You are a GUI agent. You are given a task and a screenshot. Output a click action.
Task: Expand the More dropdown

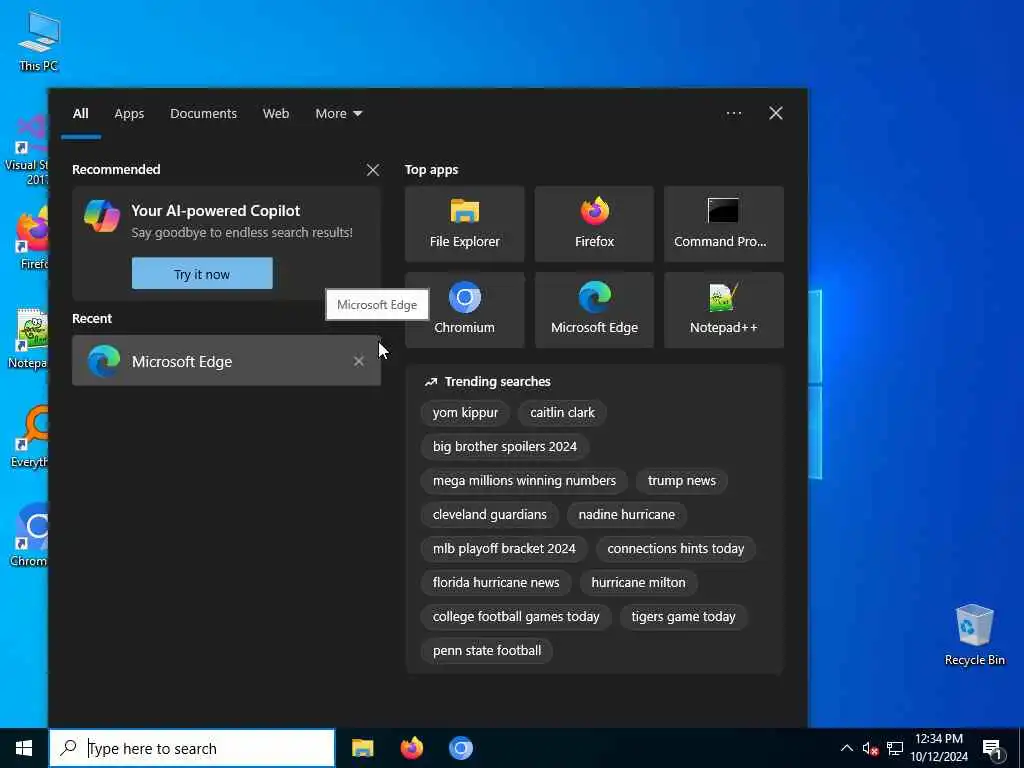point(338,114)
